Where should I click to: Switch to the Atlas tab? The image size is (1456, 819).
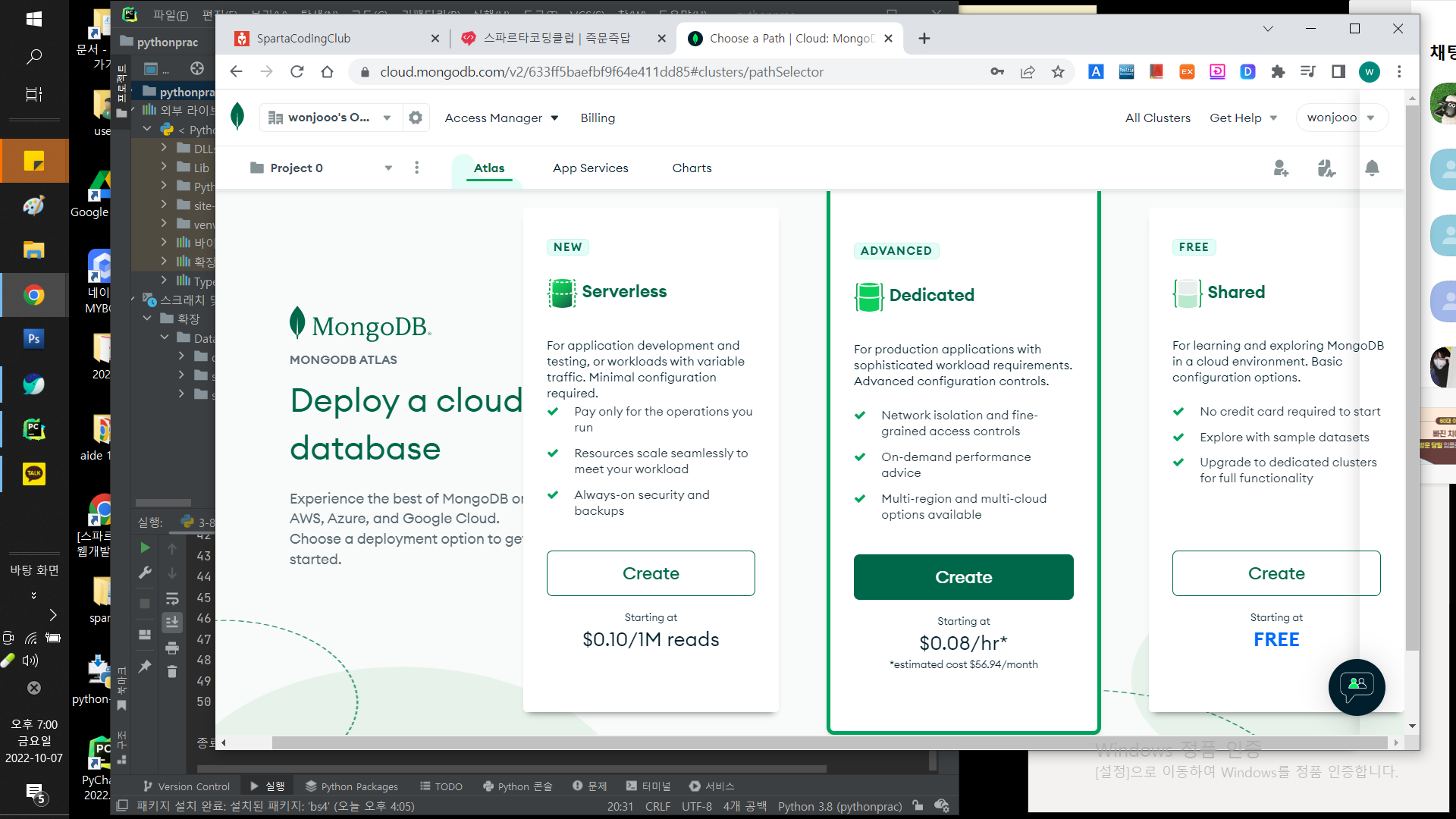pos(489,168)
